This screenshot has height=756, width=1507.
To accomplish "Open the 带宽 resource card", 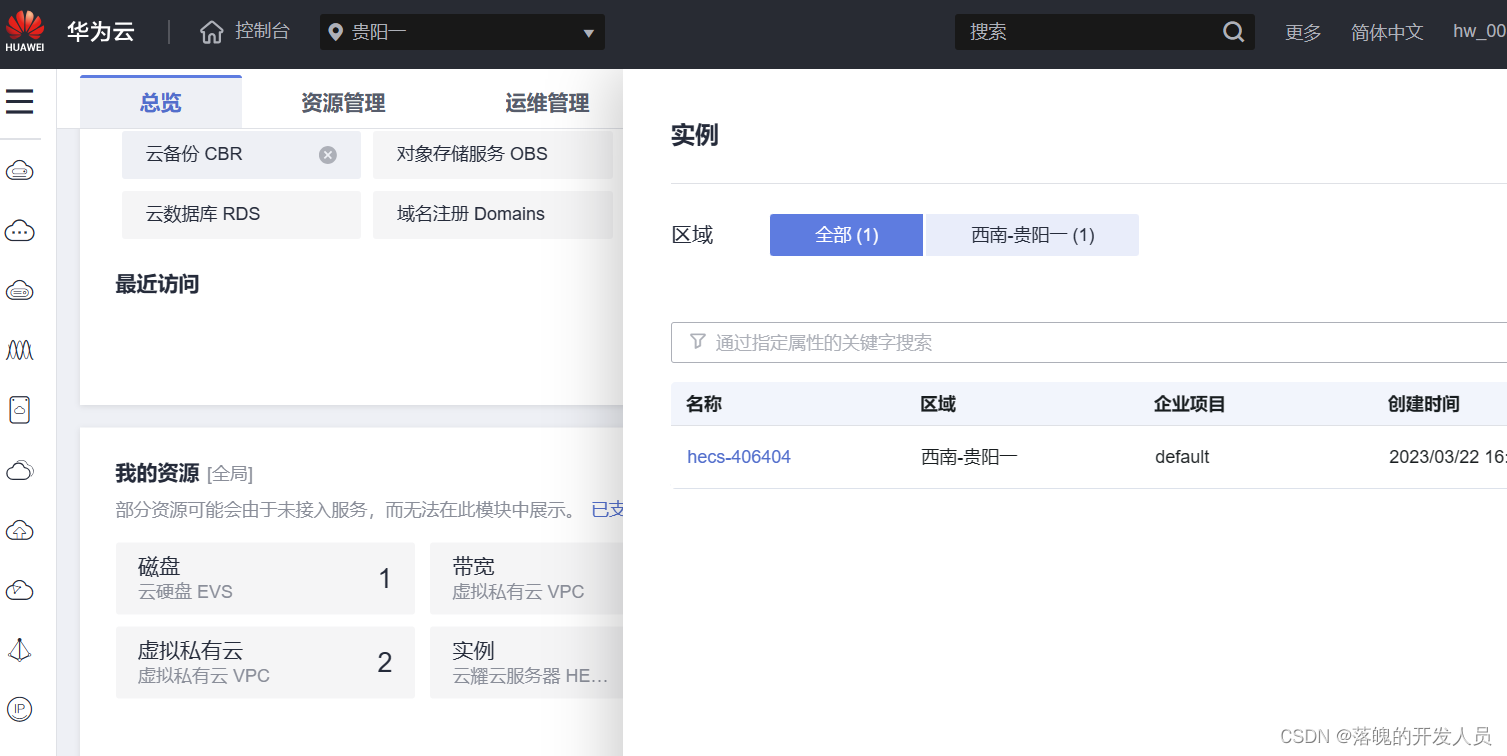I will (526, 578).
